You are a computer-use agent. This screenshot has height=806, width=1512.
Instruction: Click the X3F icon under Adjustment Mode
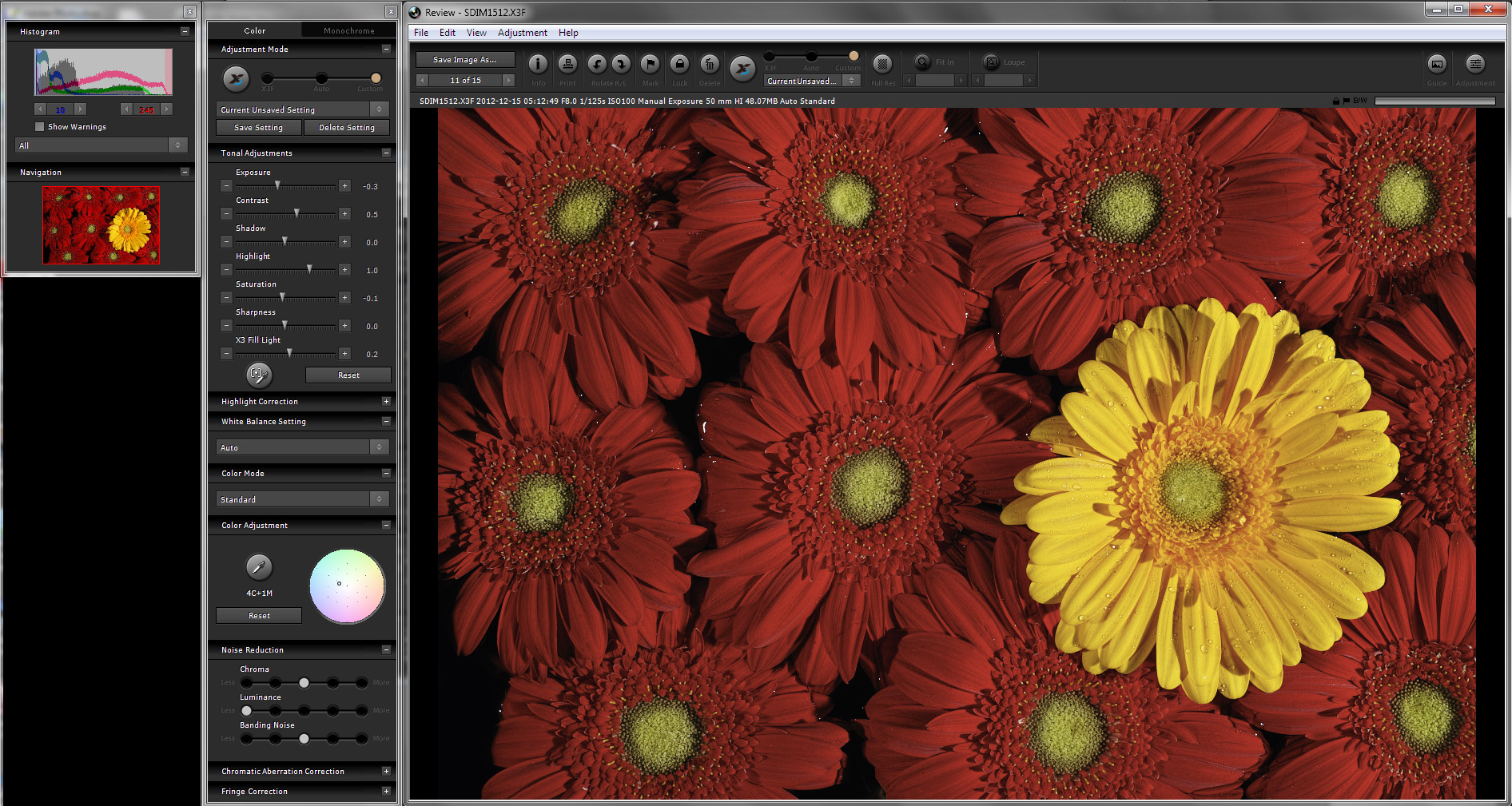(236, 79)
